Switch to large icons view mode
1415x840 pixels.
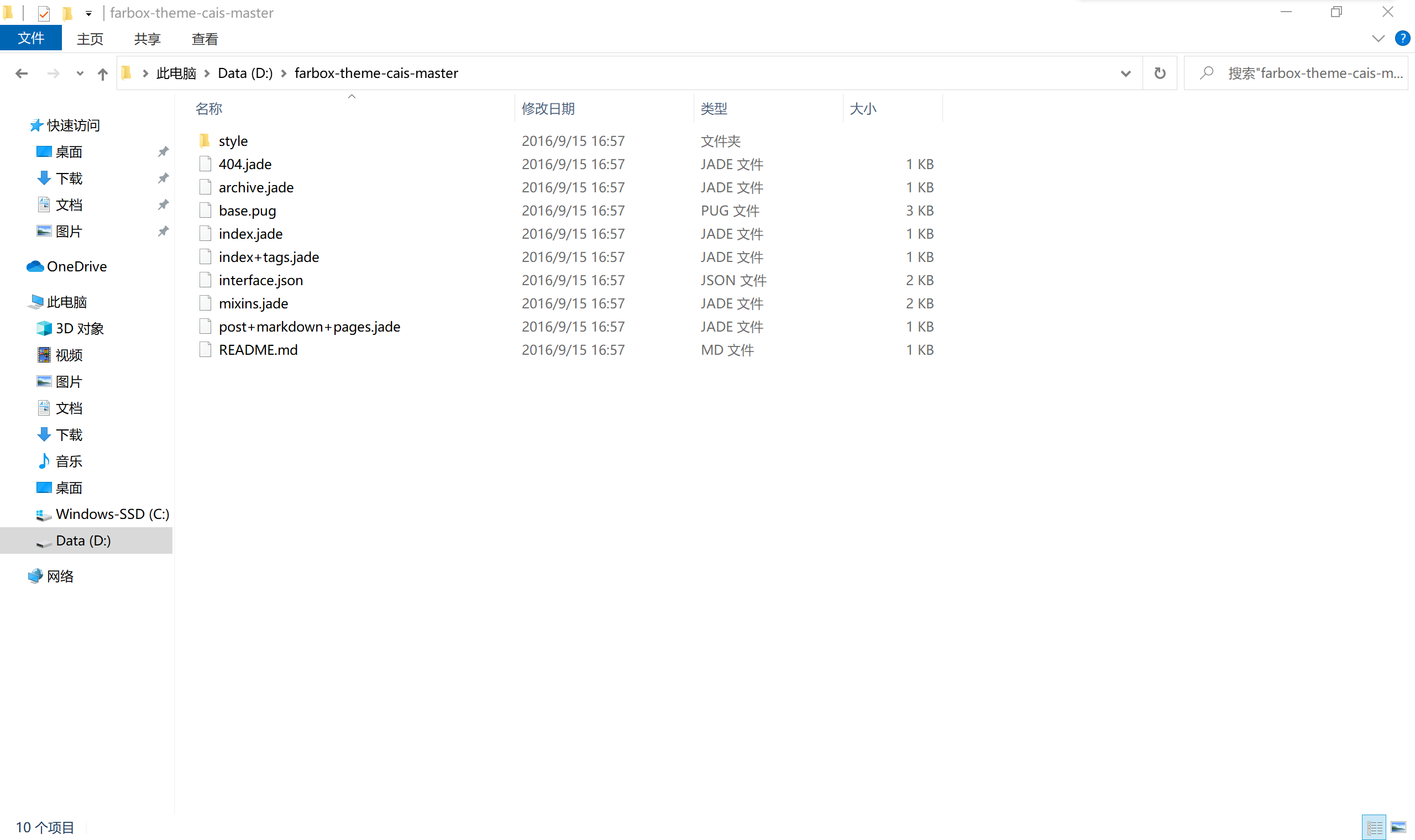1398,827
